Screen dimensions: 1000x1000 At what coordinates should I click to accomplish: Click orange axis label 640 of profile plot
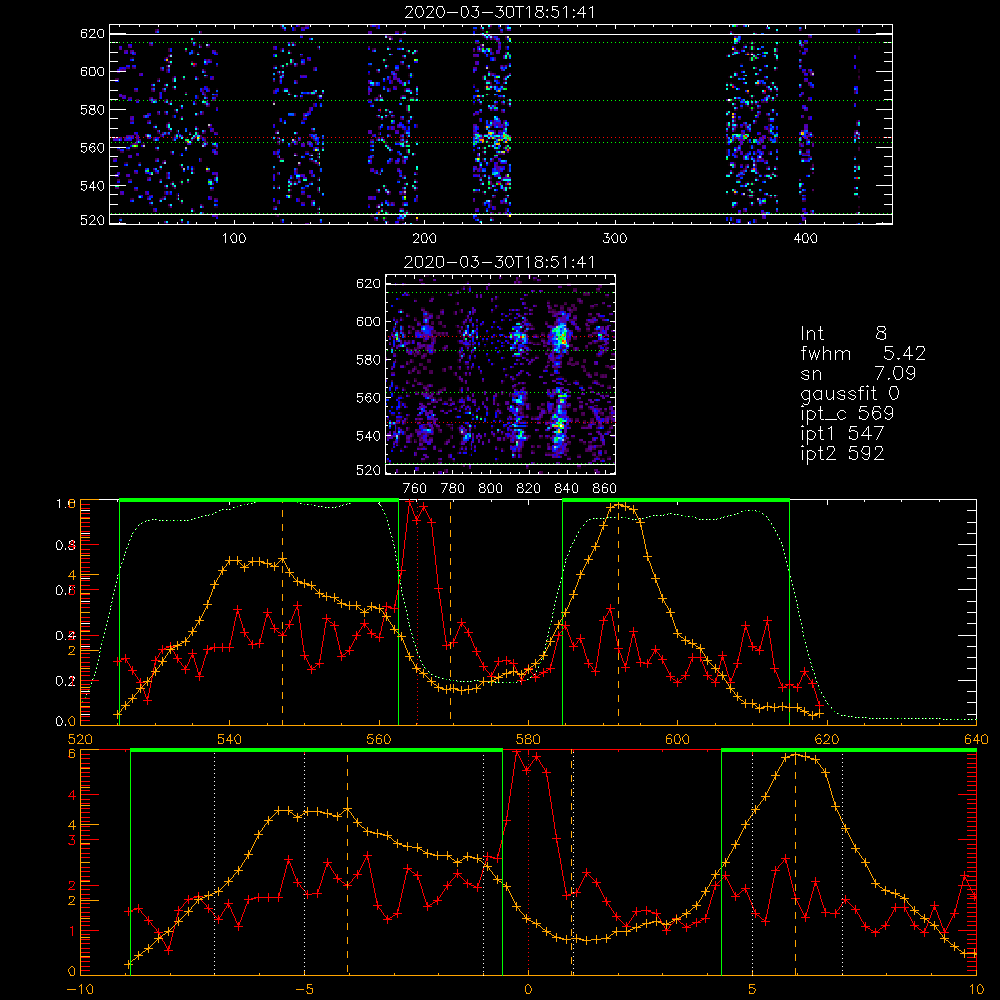tap(976, 739)
